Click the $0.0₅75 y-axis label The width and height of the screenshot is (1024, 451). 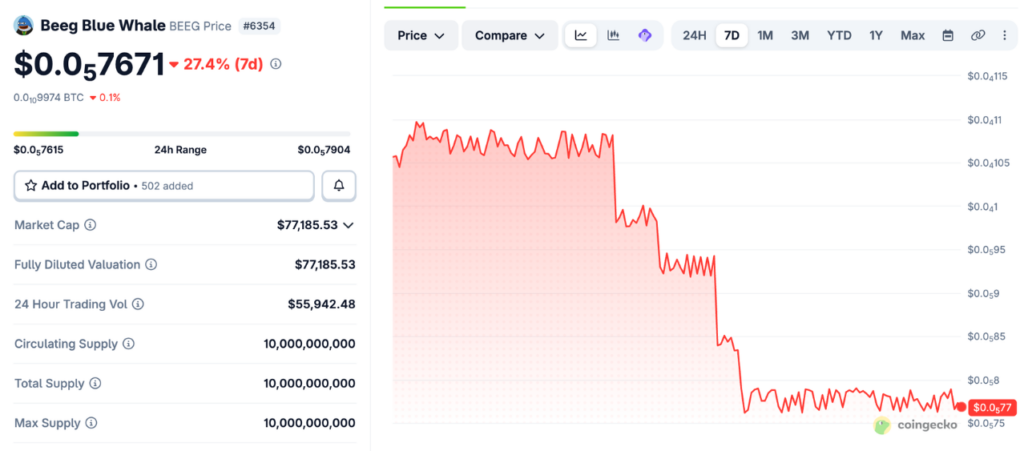coord(987,424)
